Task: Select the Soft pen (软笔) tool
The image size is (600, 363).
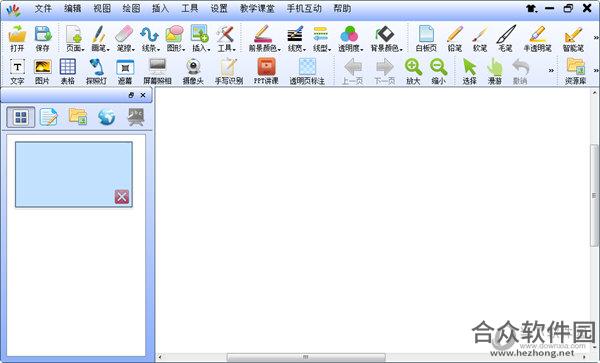Action: (x=480, y=37)
